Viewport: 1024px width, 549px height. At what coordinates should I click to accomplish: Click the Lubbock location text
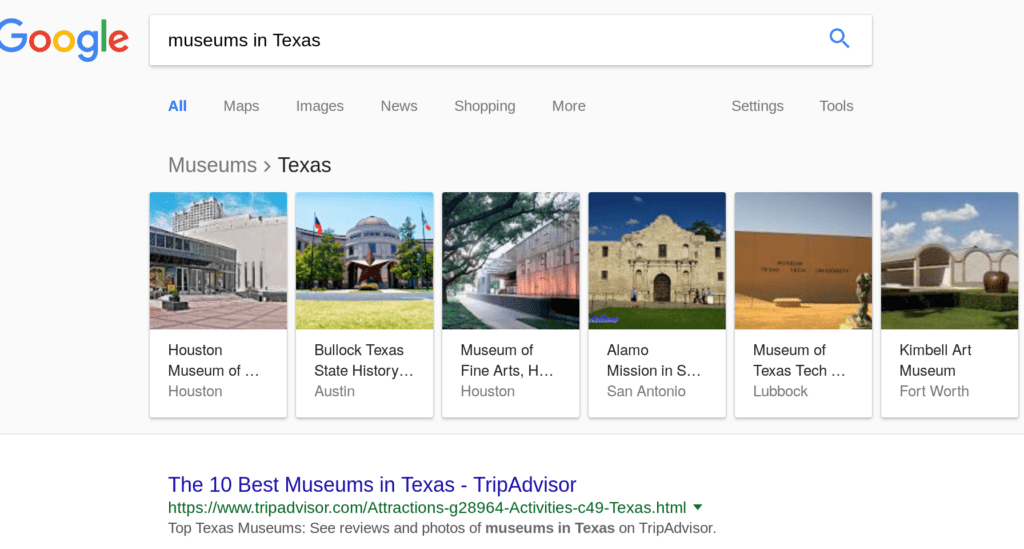[x=780, y=391]
